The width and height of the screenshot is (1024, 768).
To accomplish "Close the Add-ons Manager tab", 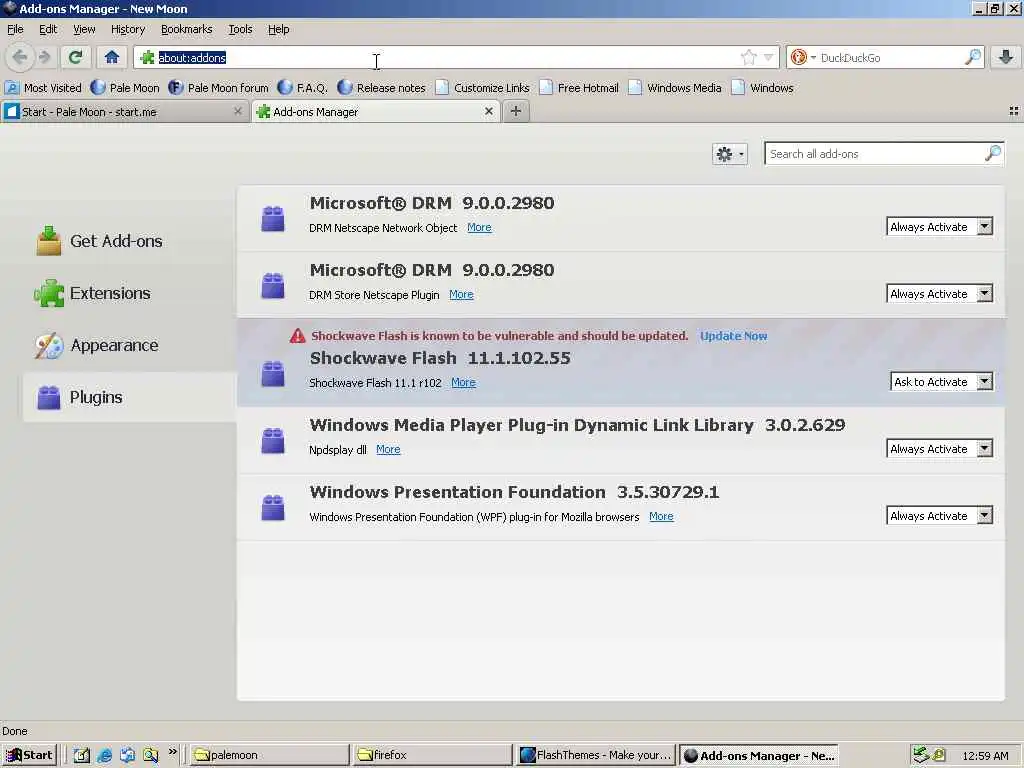I will click(488, 112).
